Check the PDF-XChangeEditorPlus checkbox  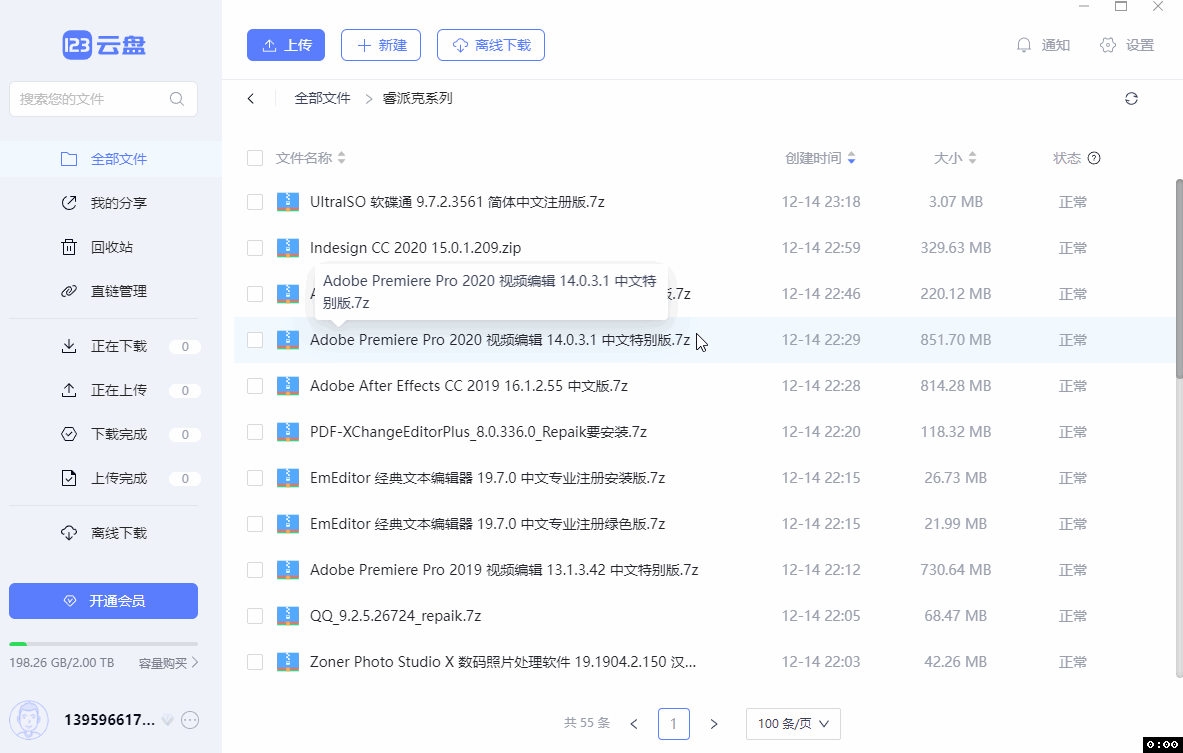(x=255, y=432)
